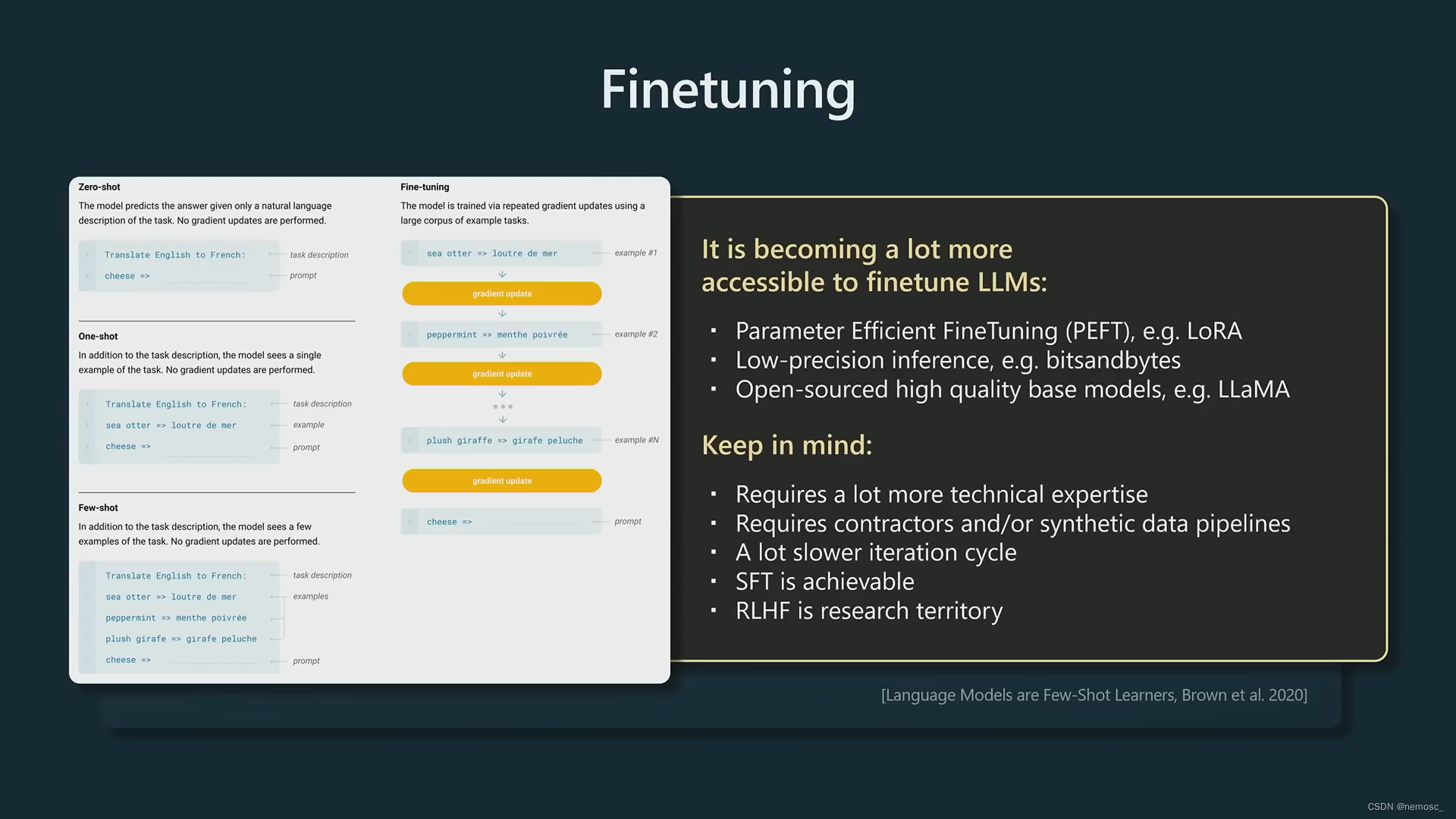Click the gradient update pill below example #N

502,481
